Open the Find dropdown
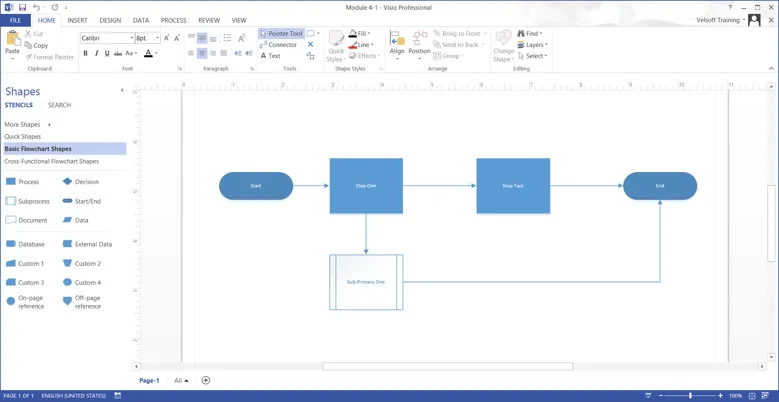The height and width of the screenshot is (402, 779). pos(530,33)
